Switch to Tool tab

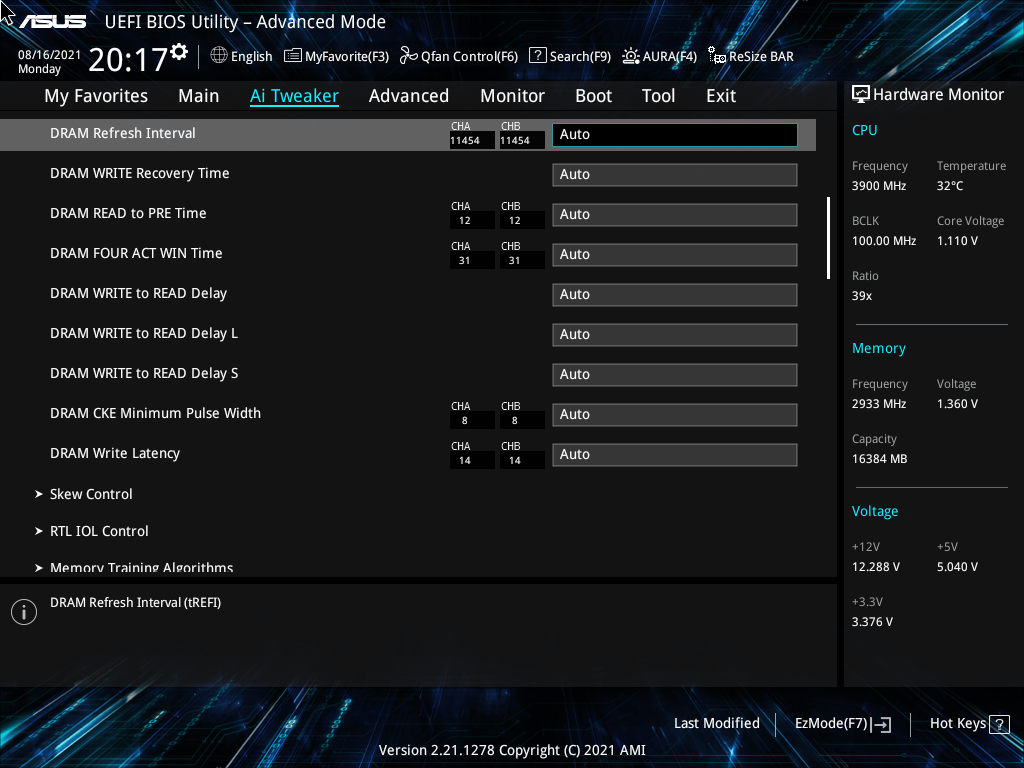pyautogui.click(x=658, y=96)
